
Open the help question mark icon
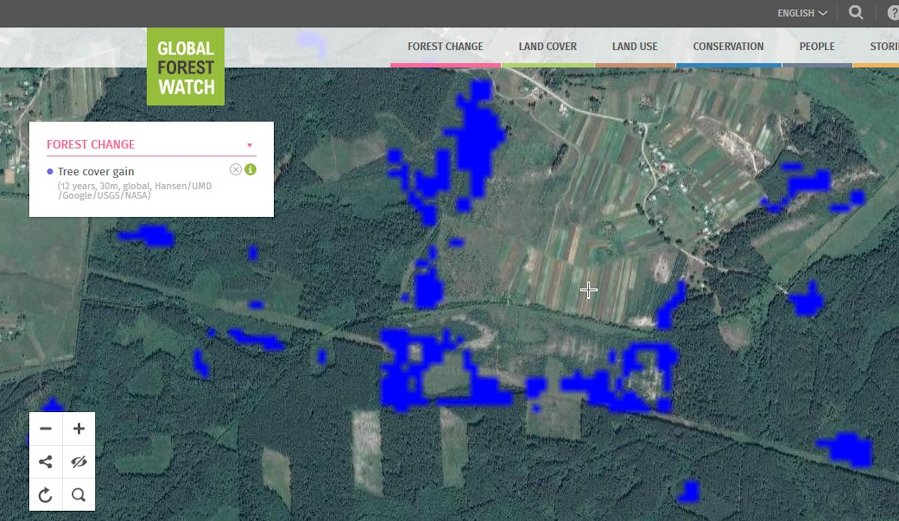891,13
